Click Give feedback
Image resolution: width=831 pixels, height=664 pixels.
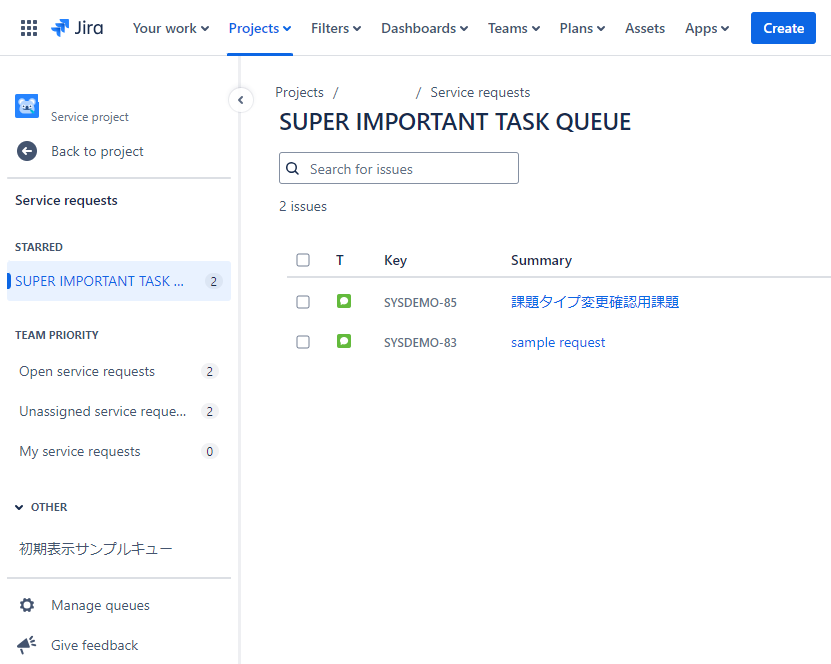pos(94,645)
